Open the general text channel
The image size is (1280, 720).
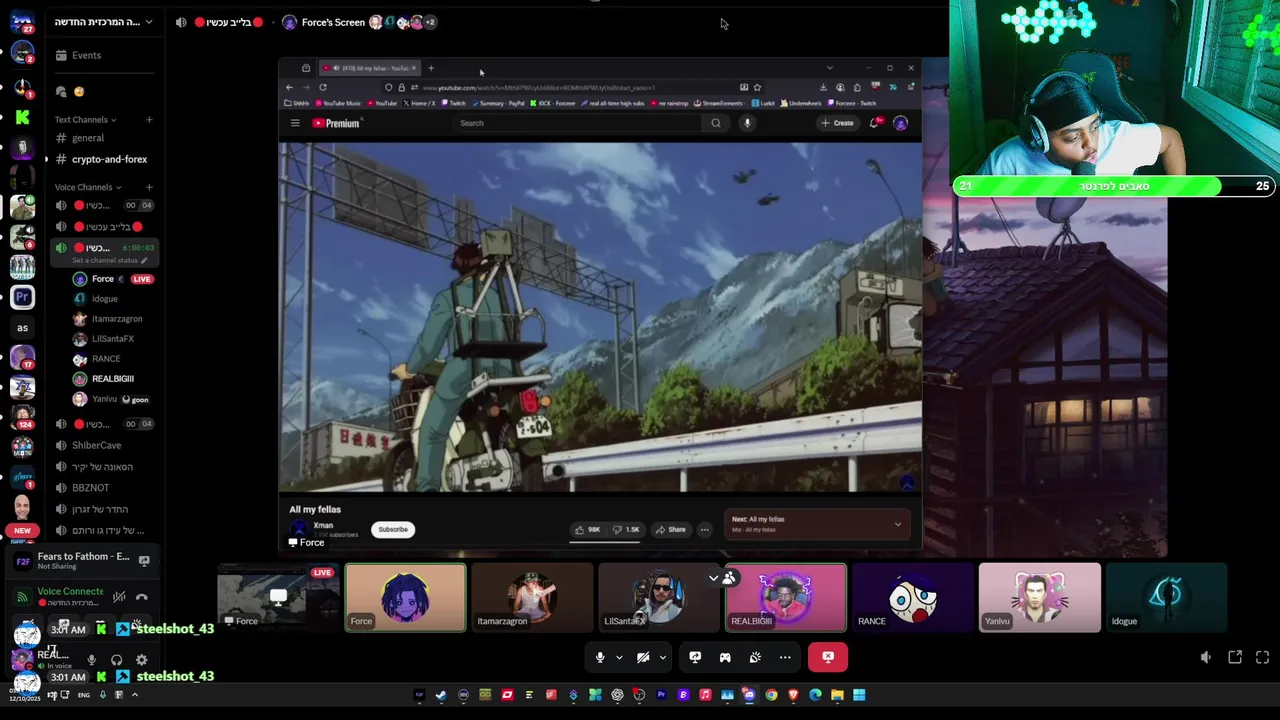pyautogui.click(x=104, y=138)
